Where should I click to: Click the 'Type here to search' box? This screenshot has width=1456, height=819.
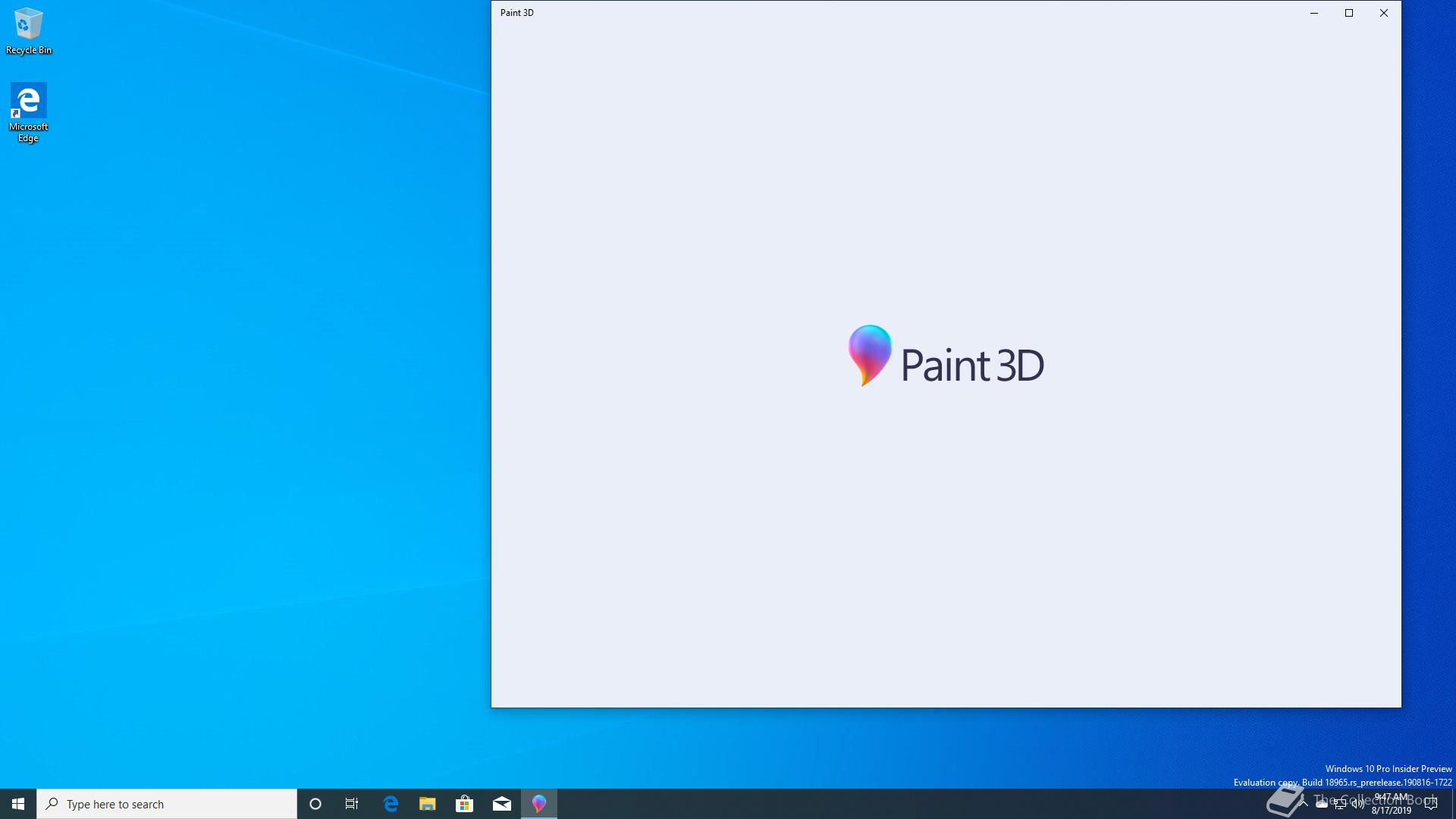tap(167, 804)
